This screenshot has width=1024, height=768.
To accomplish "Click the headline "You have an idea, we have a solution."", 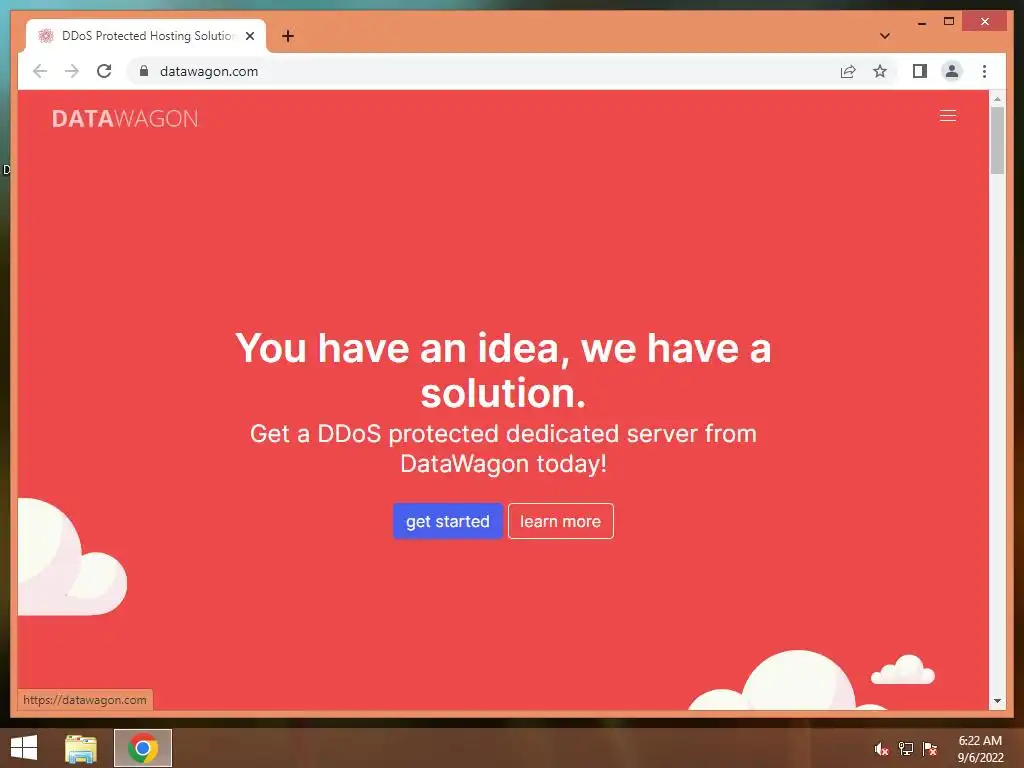I will (x=503, y=370).
